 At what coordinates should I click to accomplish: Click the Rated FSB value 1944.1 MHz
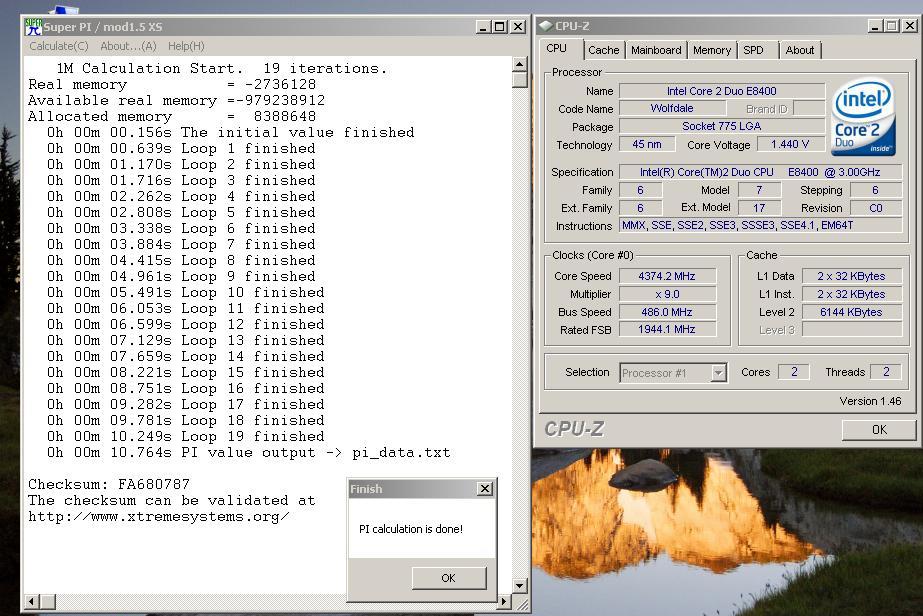667,330
